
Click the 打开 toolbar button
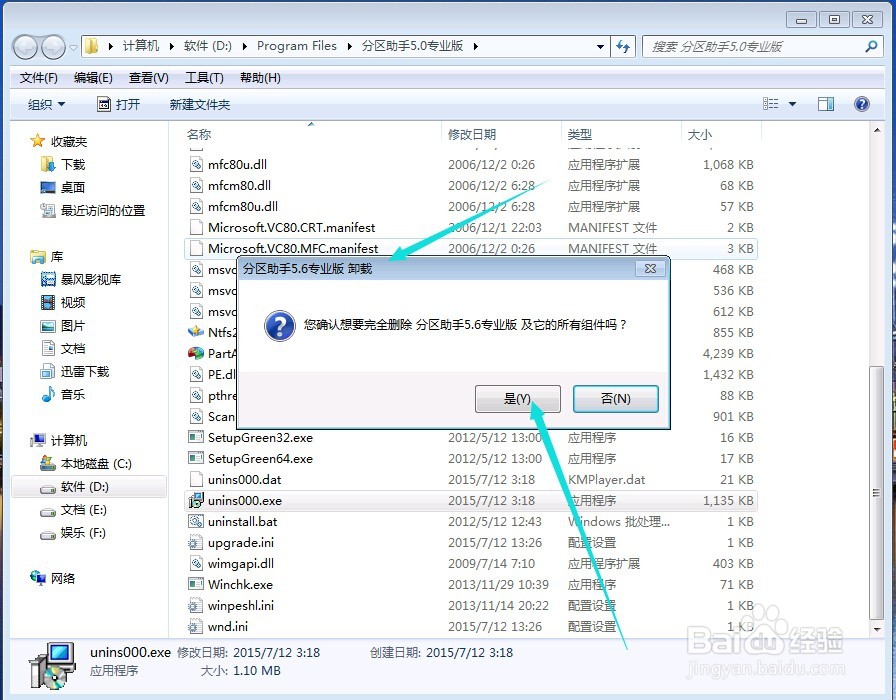click(x=119, y=105)
